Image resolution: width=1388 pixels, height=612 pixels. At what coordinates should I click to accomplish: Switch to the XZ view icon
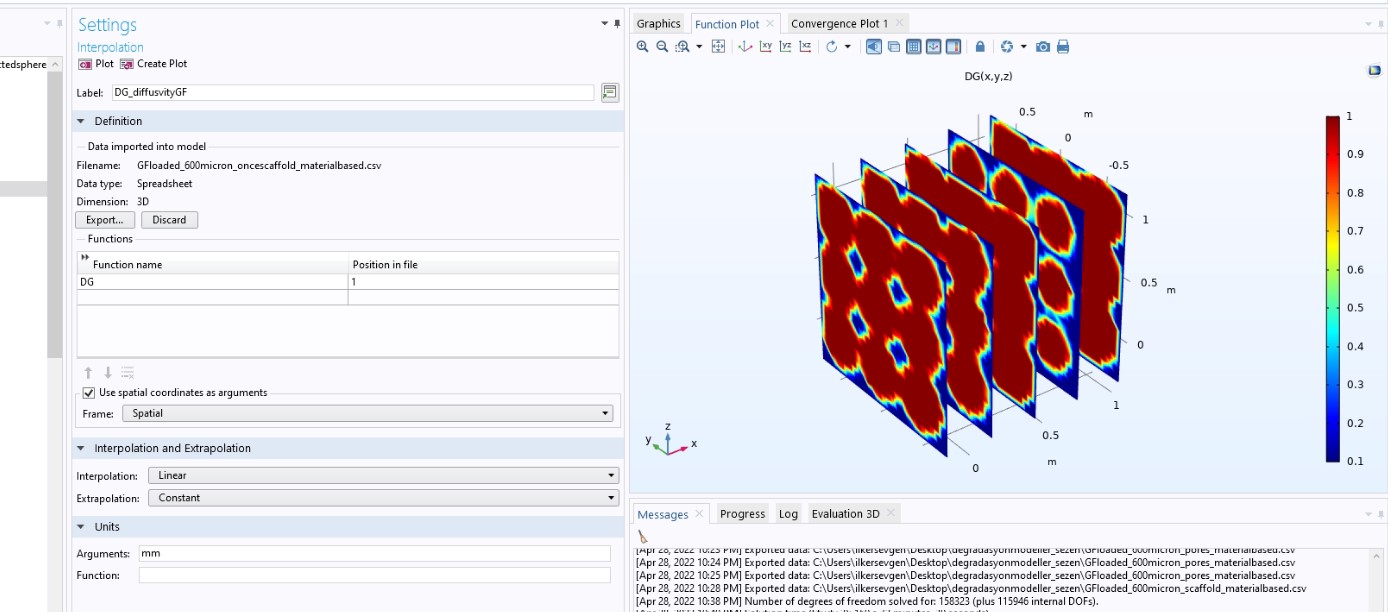click(805, 47)
